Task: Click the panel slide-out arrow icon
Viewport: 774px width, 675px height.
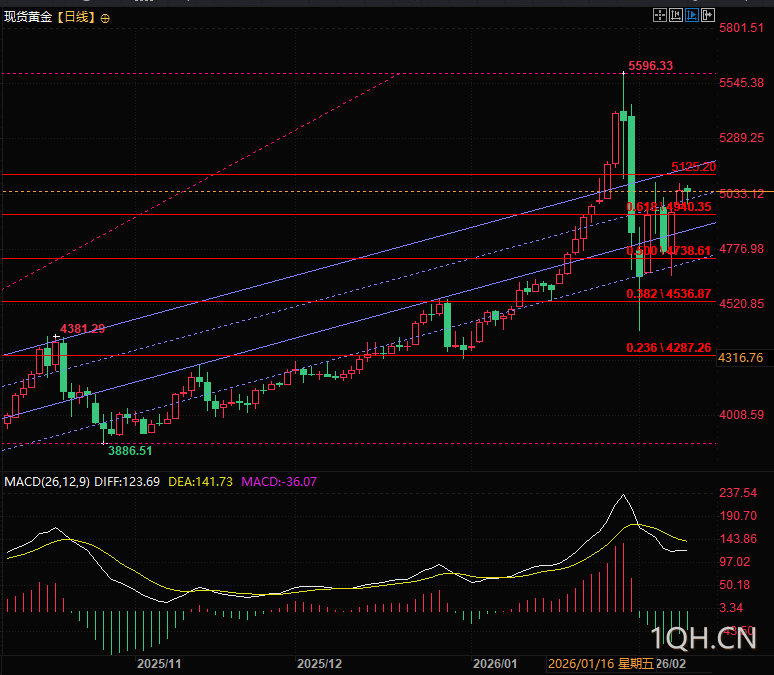Action: click(708, 15)
